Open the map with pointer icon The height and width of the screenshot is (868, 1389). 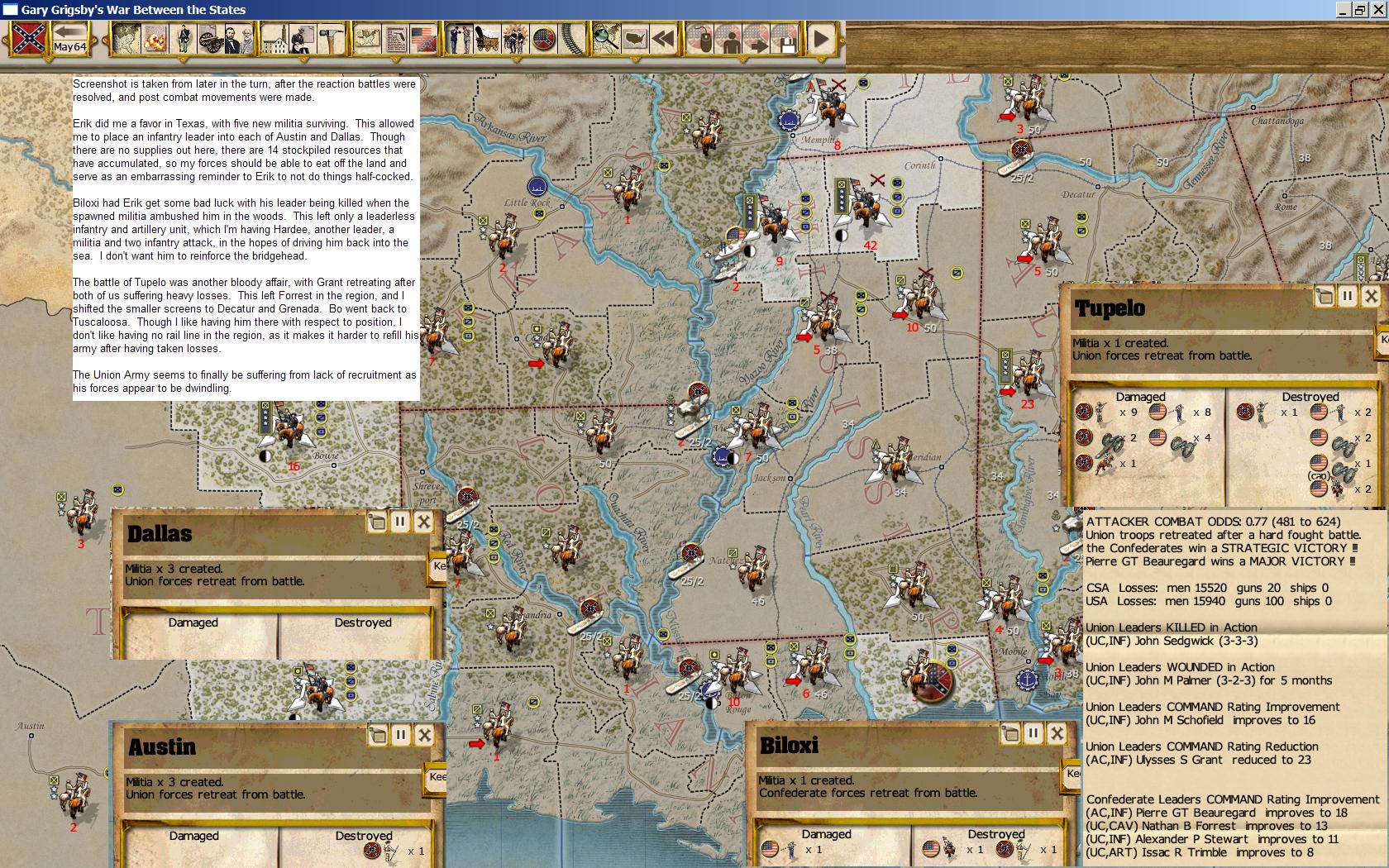[x=367, y=38]
